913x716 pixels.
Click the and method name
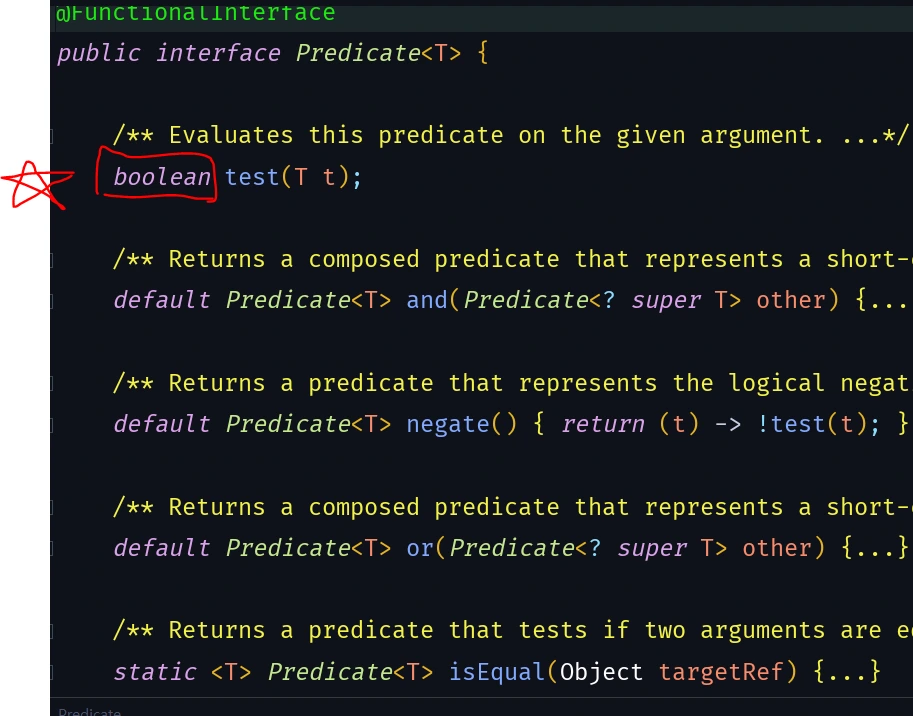427,300
